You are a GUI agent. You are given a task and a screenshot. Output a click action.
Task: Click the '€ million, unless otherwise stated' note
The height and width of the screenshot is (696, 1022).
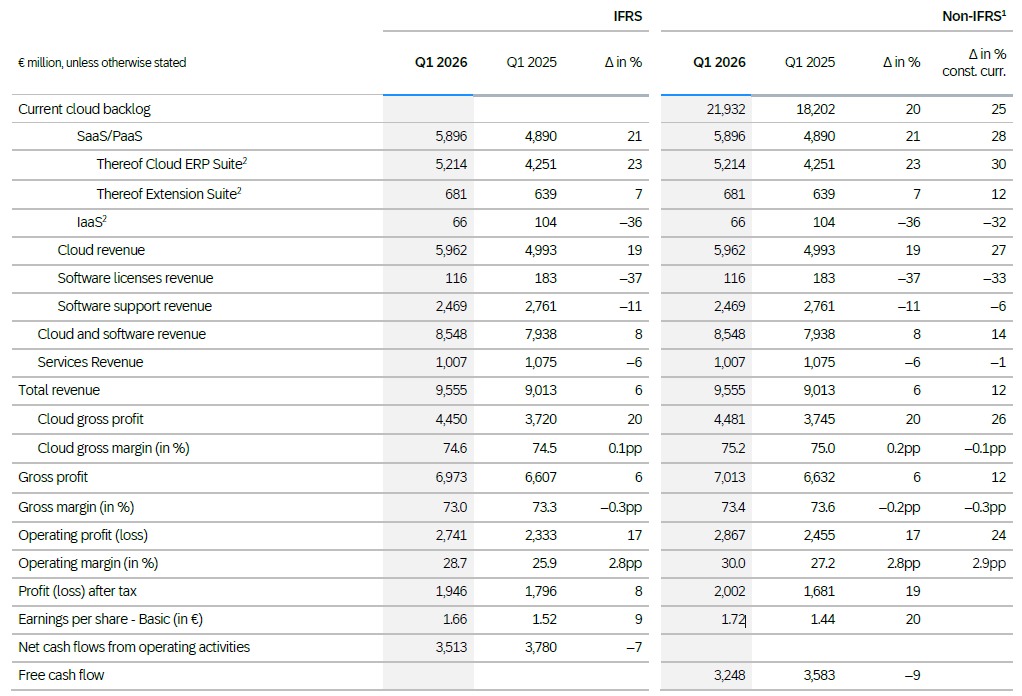(102, 62)
